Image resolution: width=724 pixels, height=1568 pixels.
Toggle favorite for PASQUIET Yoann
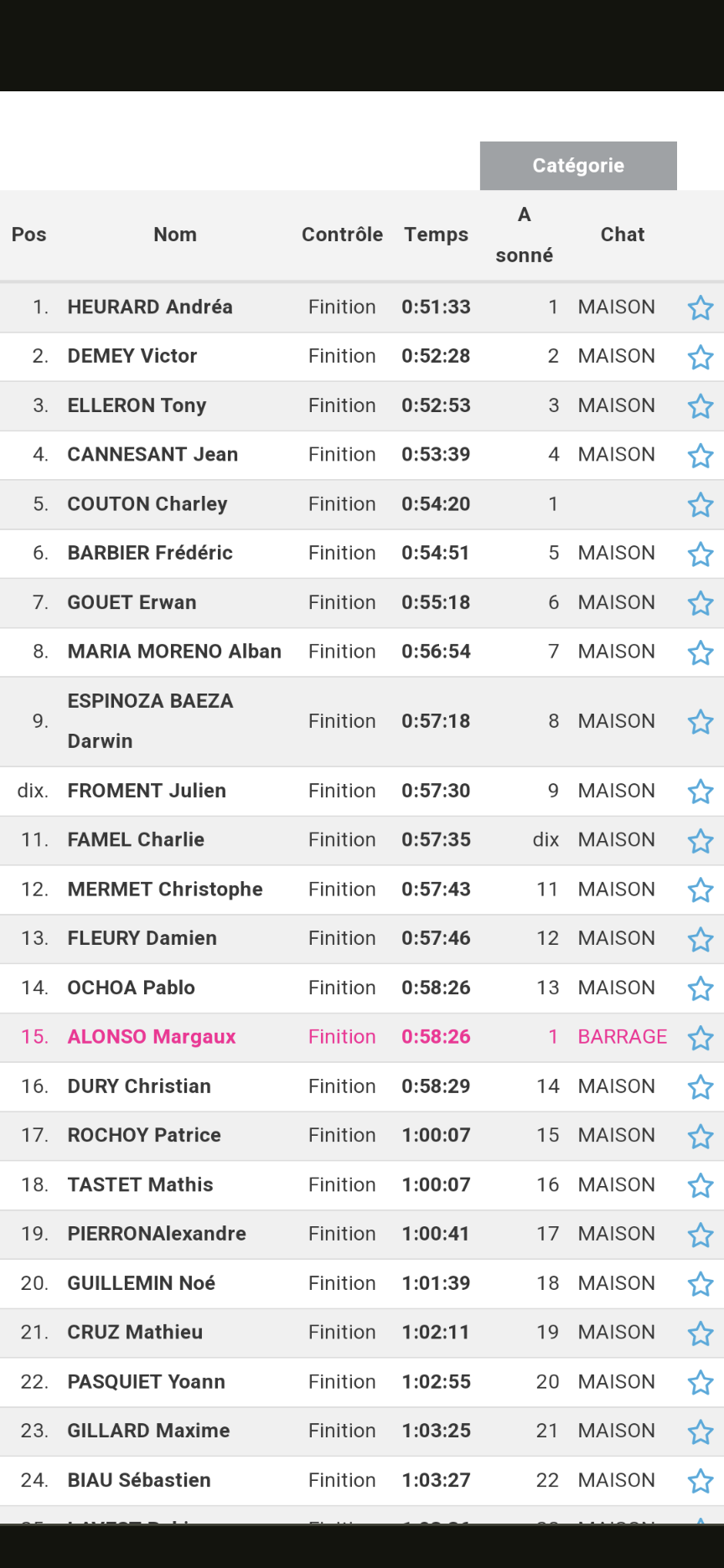pos(701,1383)
